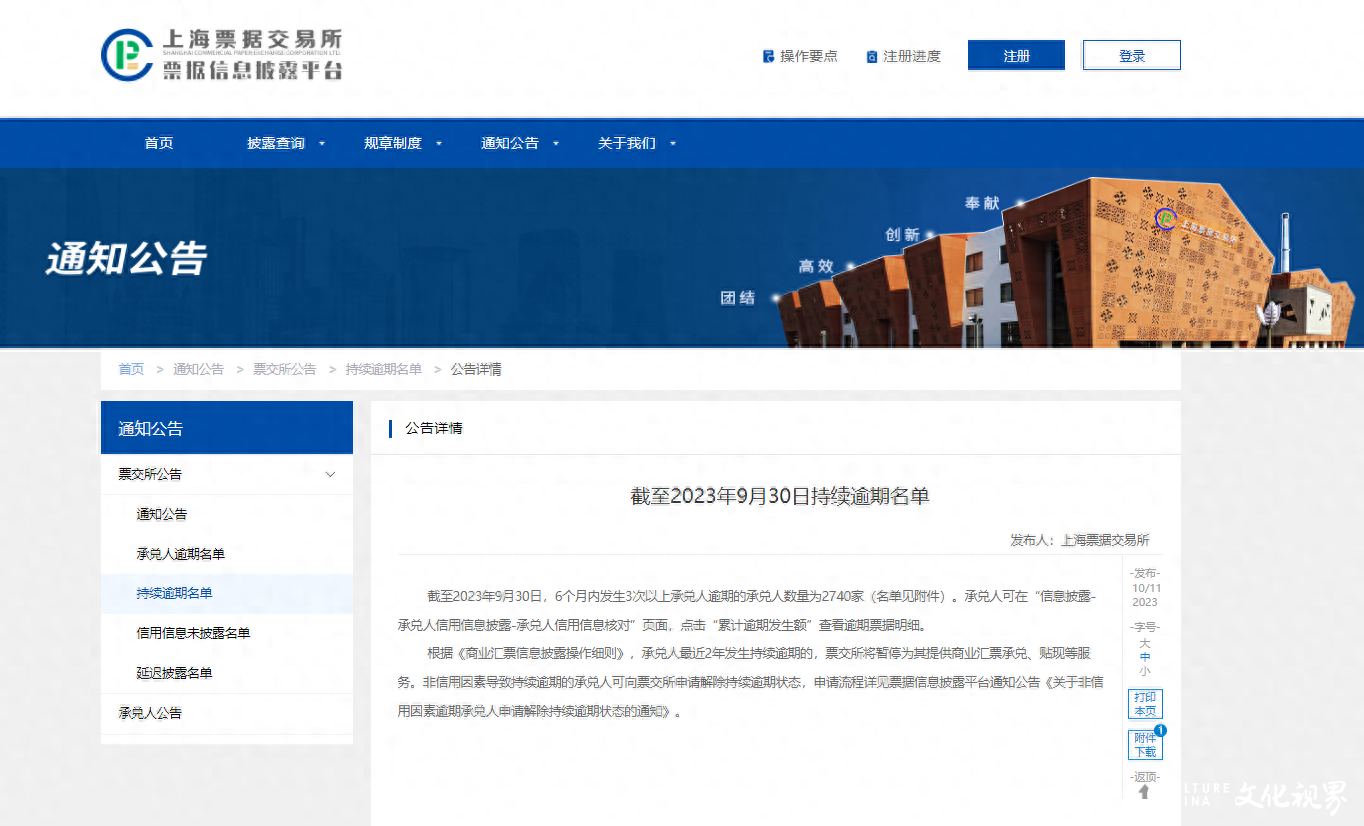Click the 返顶 label
The width and height of the screenshot is (1364, 826).
pos(1144,777)
